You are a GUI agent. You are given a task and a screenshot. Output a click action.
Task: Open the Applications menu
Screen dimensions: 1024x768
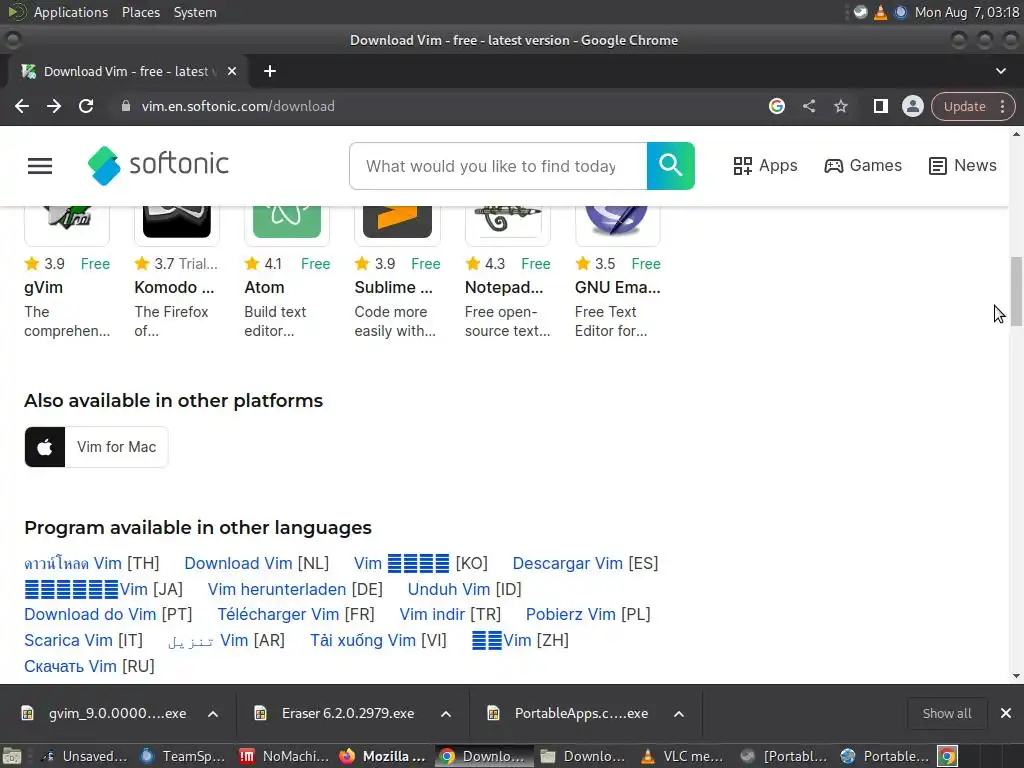[71, 12]
